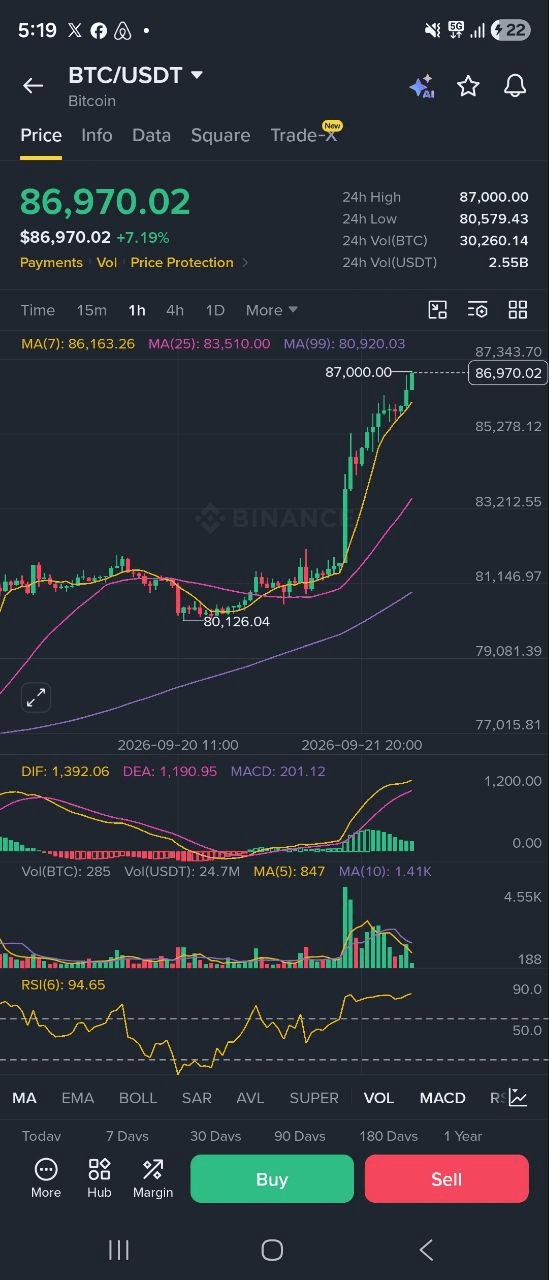
Task: Toggle the MACD sub-indicator
Action: (443, 1098)
